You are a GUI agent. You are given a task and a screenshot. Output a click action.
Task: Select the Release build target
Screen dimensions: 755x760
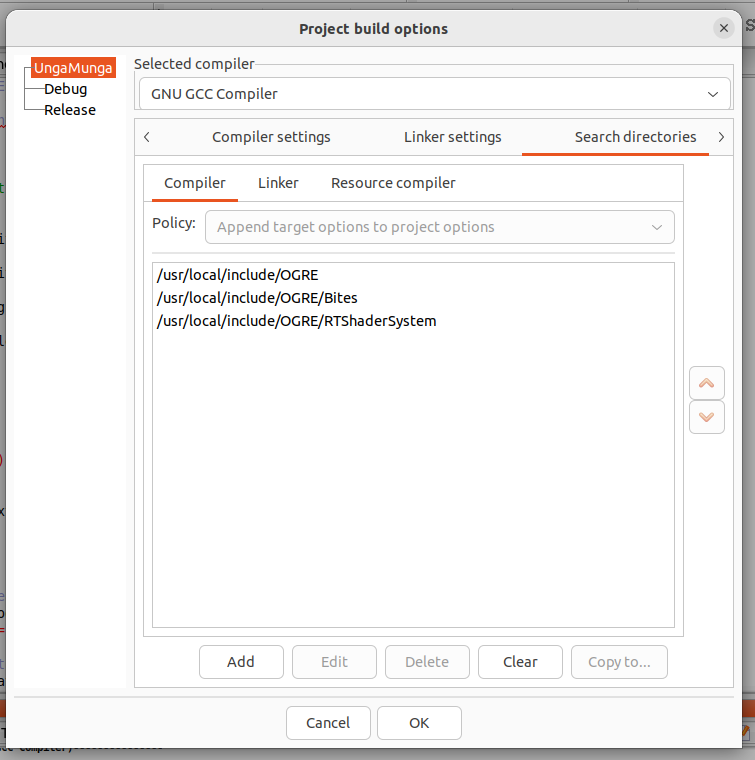[x=70, y=110]
